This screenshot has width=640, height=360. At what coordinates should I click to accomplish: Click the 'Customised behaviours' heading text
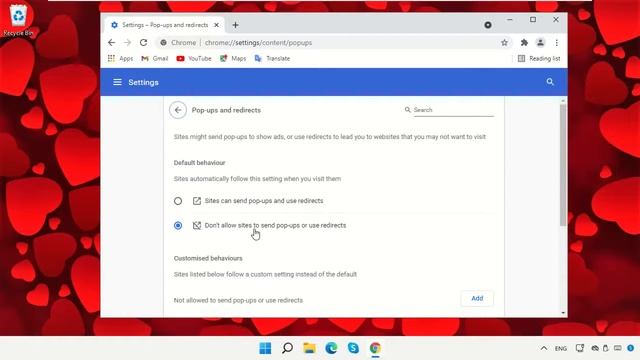[x=208, y=258]
